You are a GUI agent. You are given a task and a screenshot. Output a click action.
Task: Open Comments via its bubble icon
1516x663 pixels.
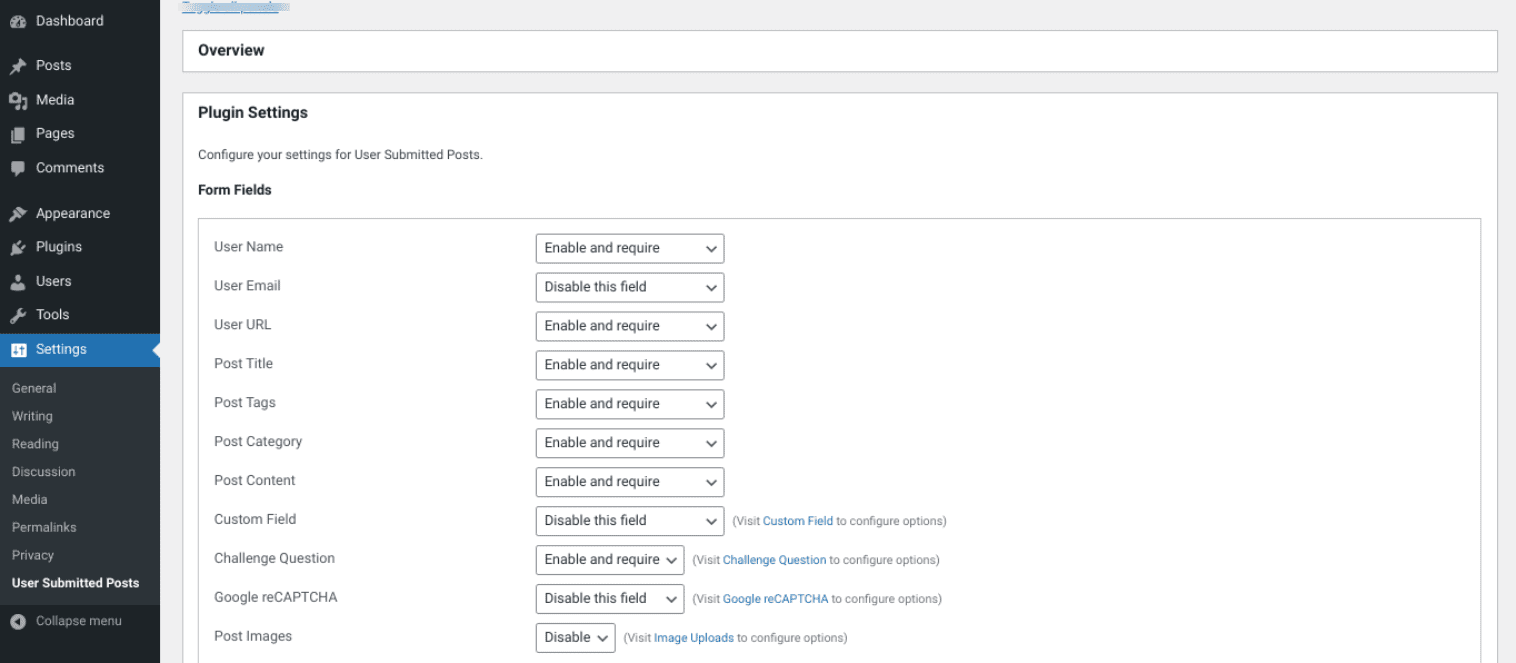click(x=20, y=167)
